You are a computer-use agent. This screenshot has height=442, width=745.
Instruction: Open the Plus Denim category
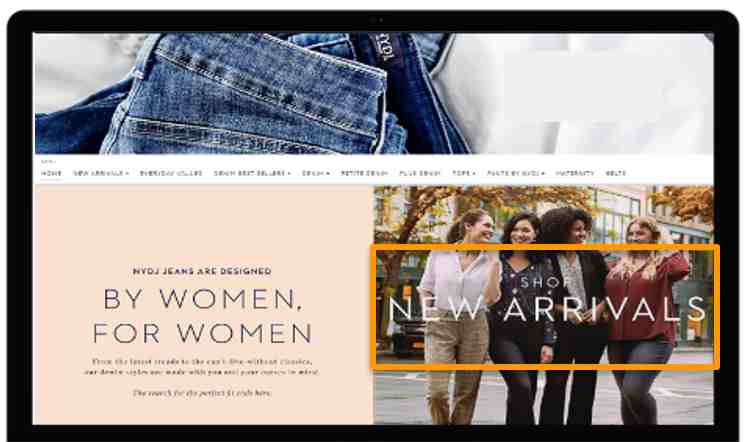click(x=420, y=173)
